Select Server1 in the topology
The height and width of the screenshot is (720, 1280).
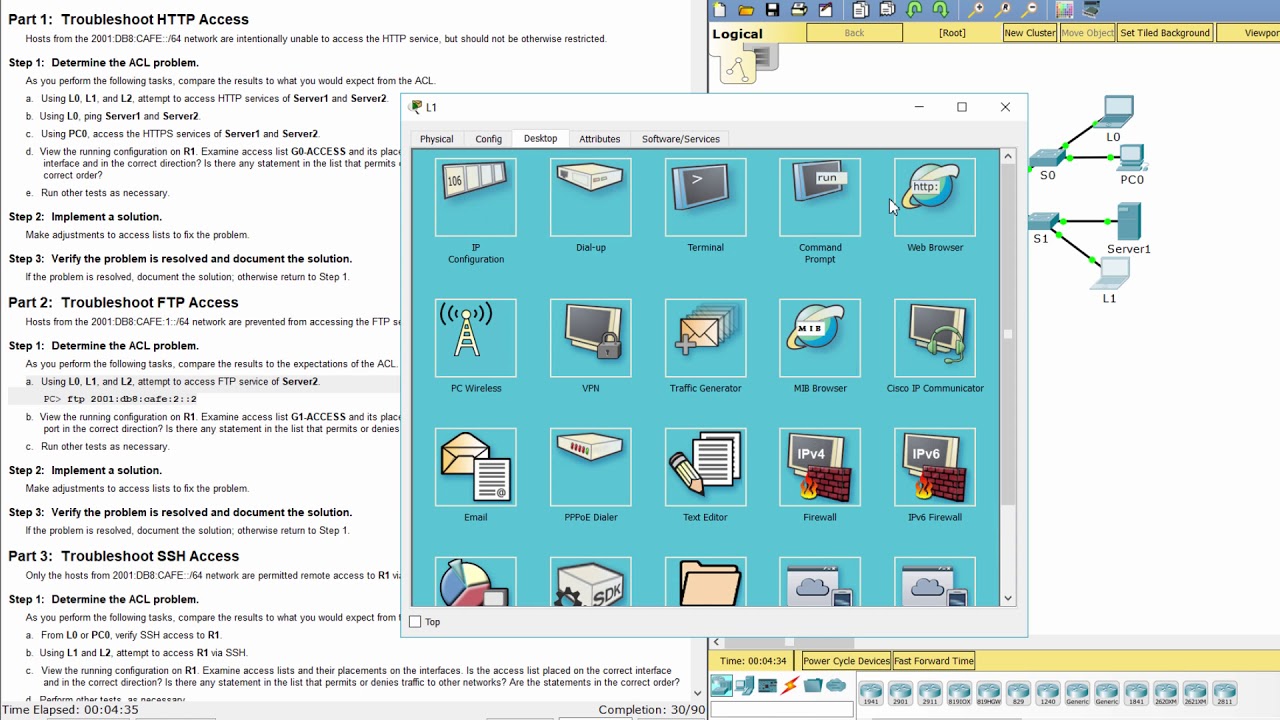(x=1128, y=221)
